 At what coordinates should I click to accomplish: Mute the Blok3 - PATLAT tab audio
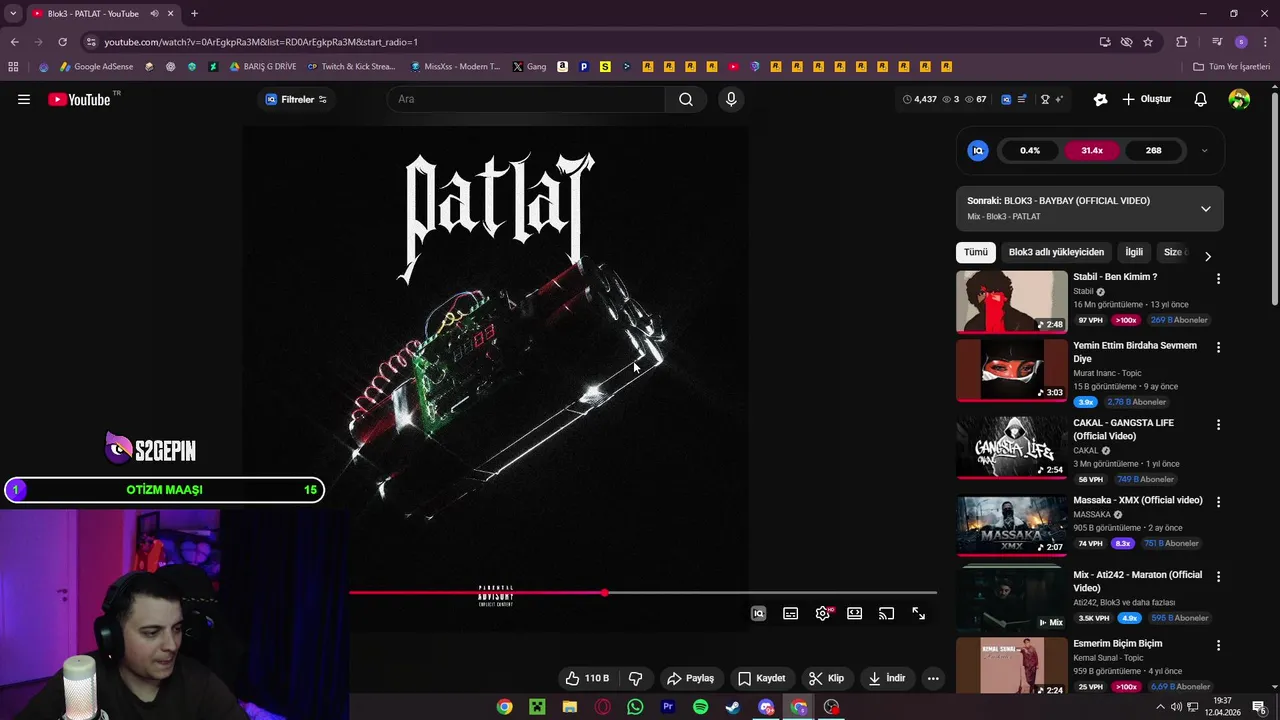coord(154,14)
